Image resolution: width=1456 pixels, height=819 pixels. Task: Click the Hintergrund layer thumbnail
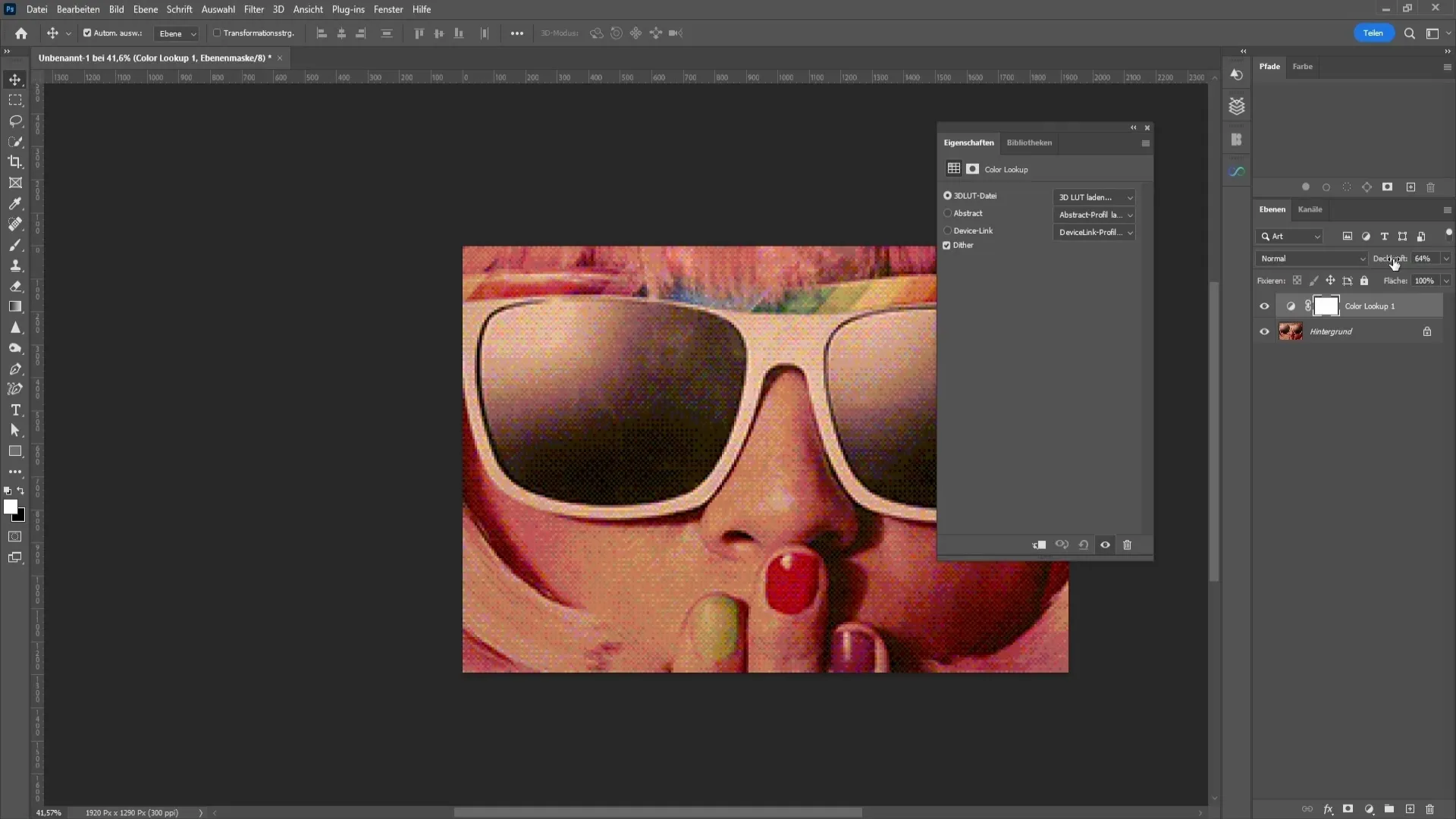coord(1291,331)
